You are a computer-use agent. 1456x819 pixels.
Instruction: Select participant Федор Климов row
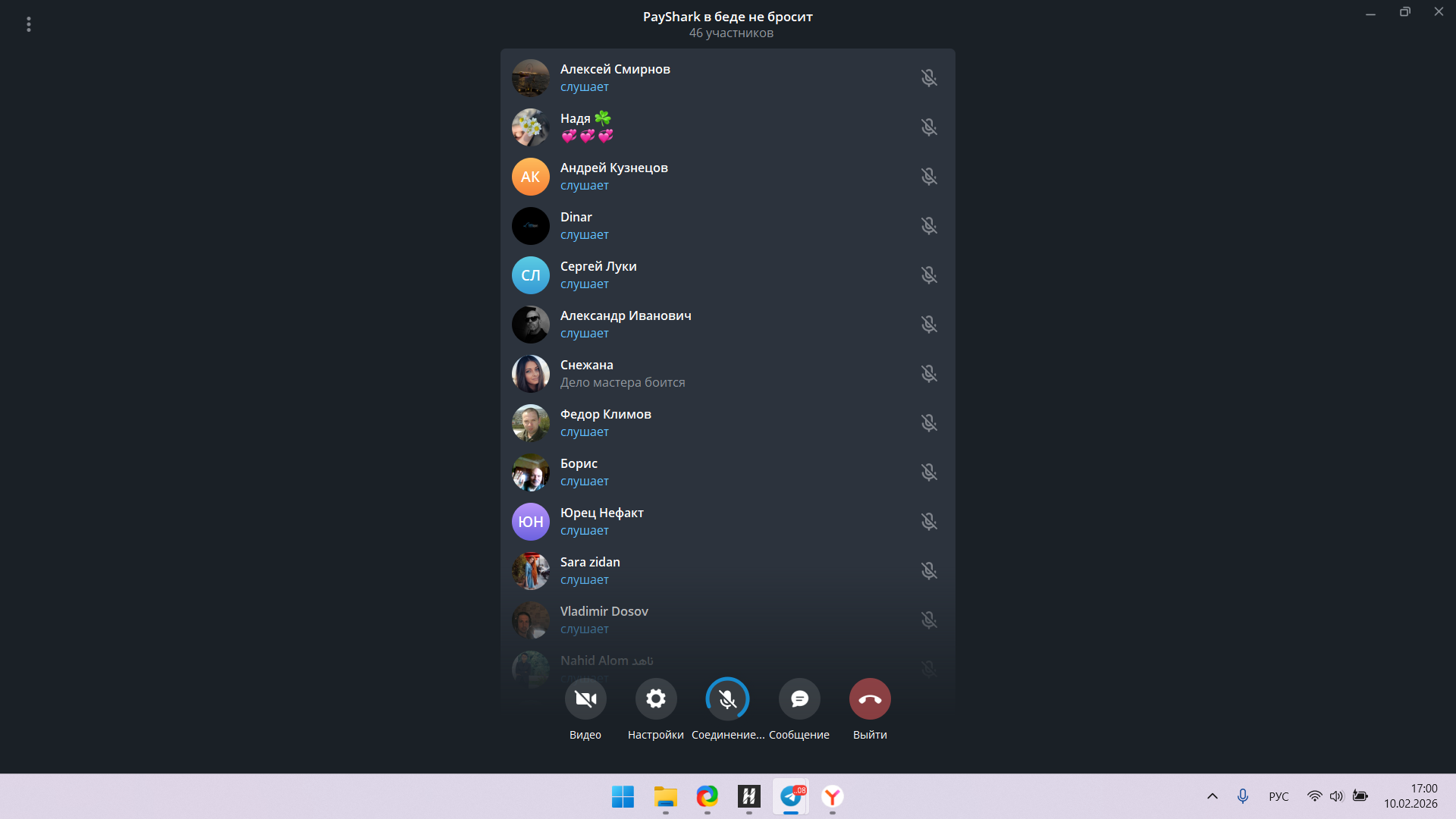(605, 422)
